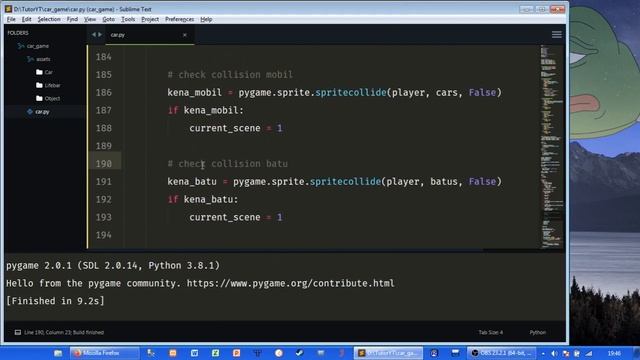The width and height of the screenshot is (640, 360).
Task: Select the Car folder name in sidebar
Action: coord(49,72)
